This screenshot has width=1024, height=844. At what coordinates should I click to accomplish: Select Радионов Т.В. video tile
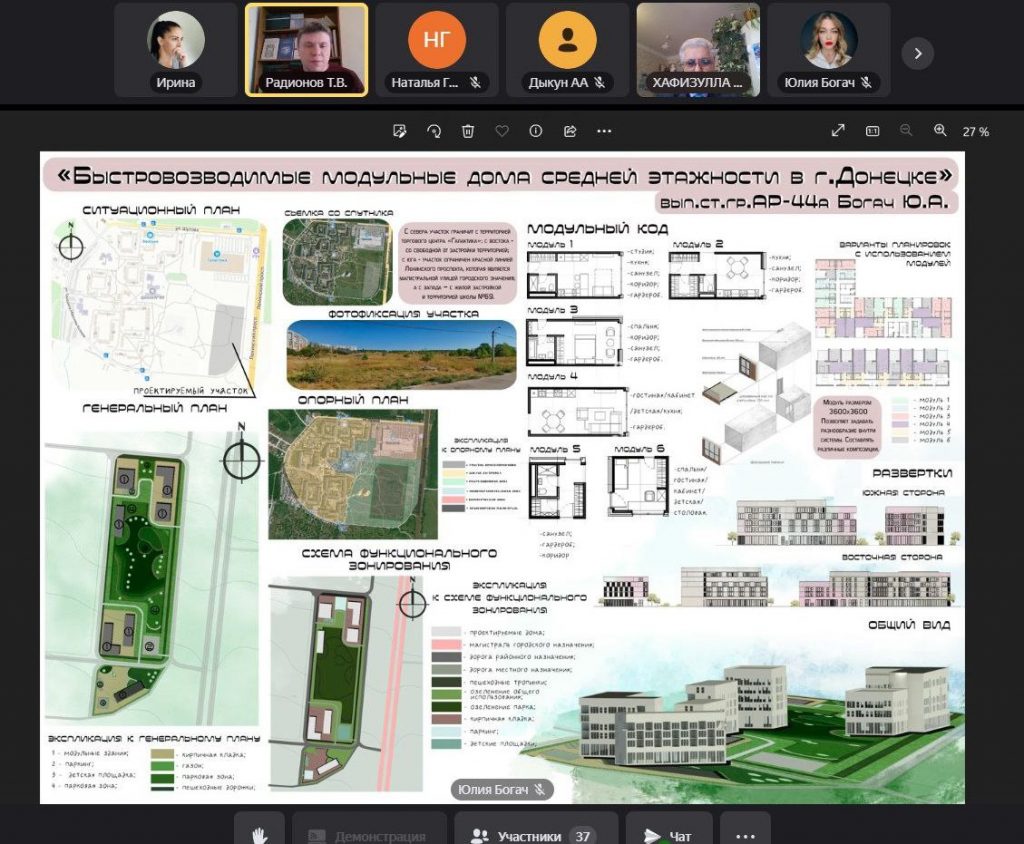click(x=306, y=49)
